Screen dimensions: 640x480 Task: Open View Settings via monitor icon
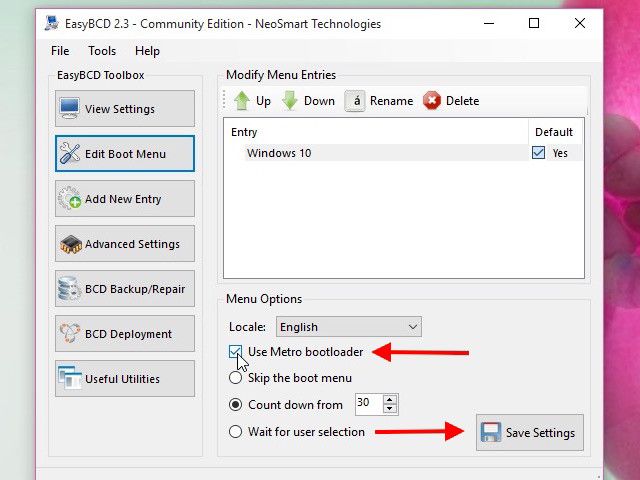point(69,109)
